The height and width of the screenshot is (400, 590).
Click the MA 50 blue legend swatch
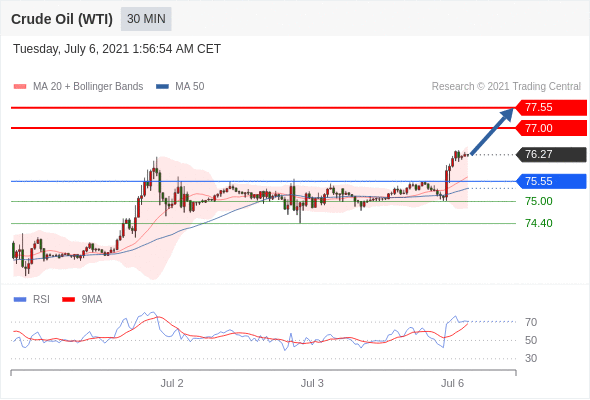(x=162, y=87)
